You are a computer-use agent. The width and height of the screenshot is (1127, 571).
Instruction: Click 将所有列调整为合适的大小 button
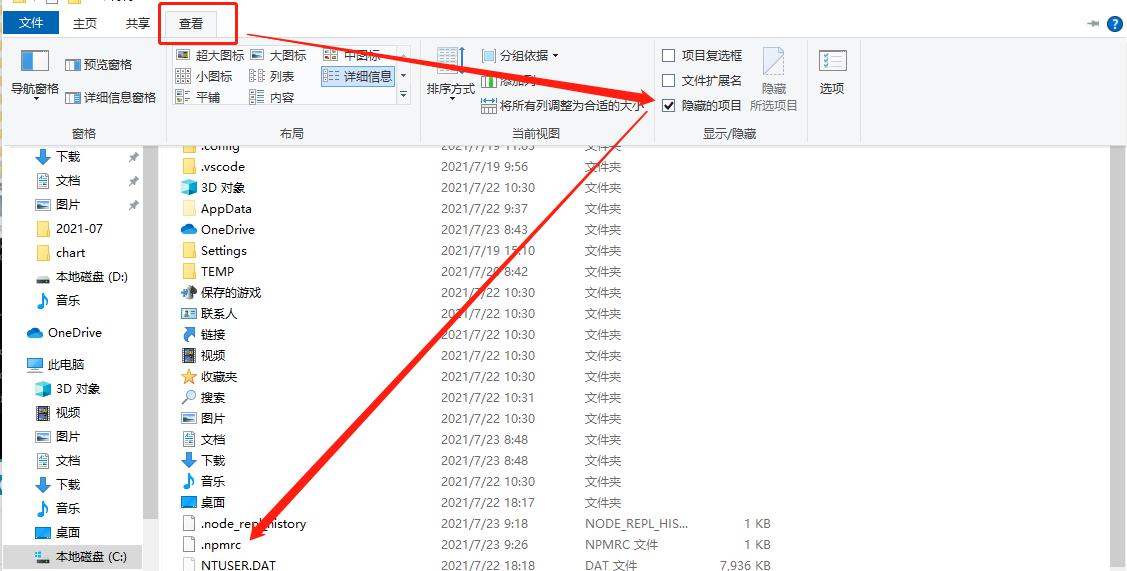point(563,106)
